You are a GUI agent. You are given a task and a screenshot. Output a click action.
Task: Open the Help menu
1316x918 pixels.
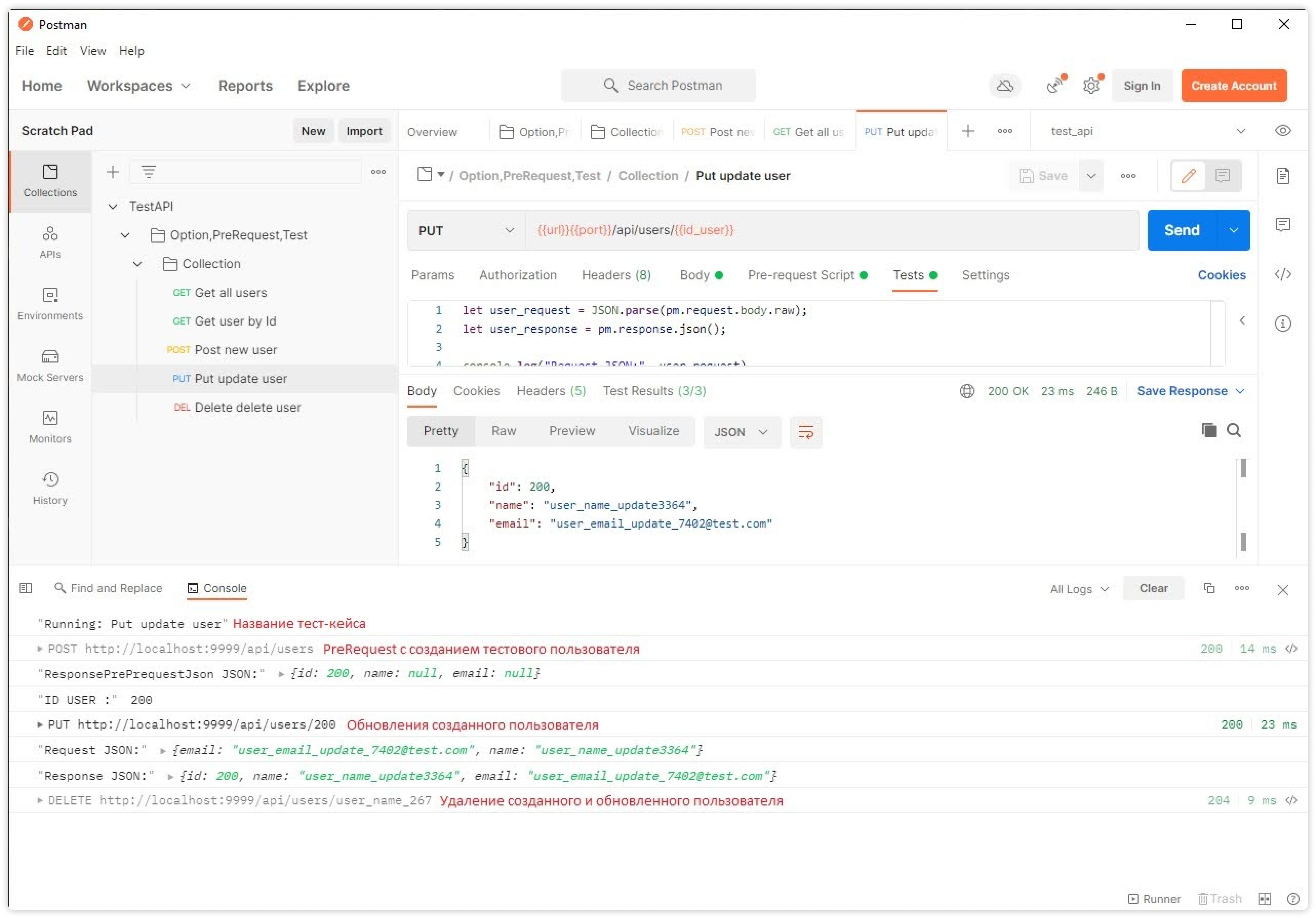tap(131, 51)
